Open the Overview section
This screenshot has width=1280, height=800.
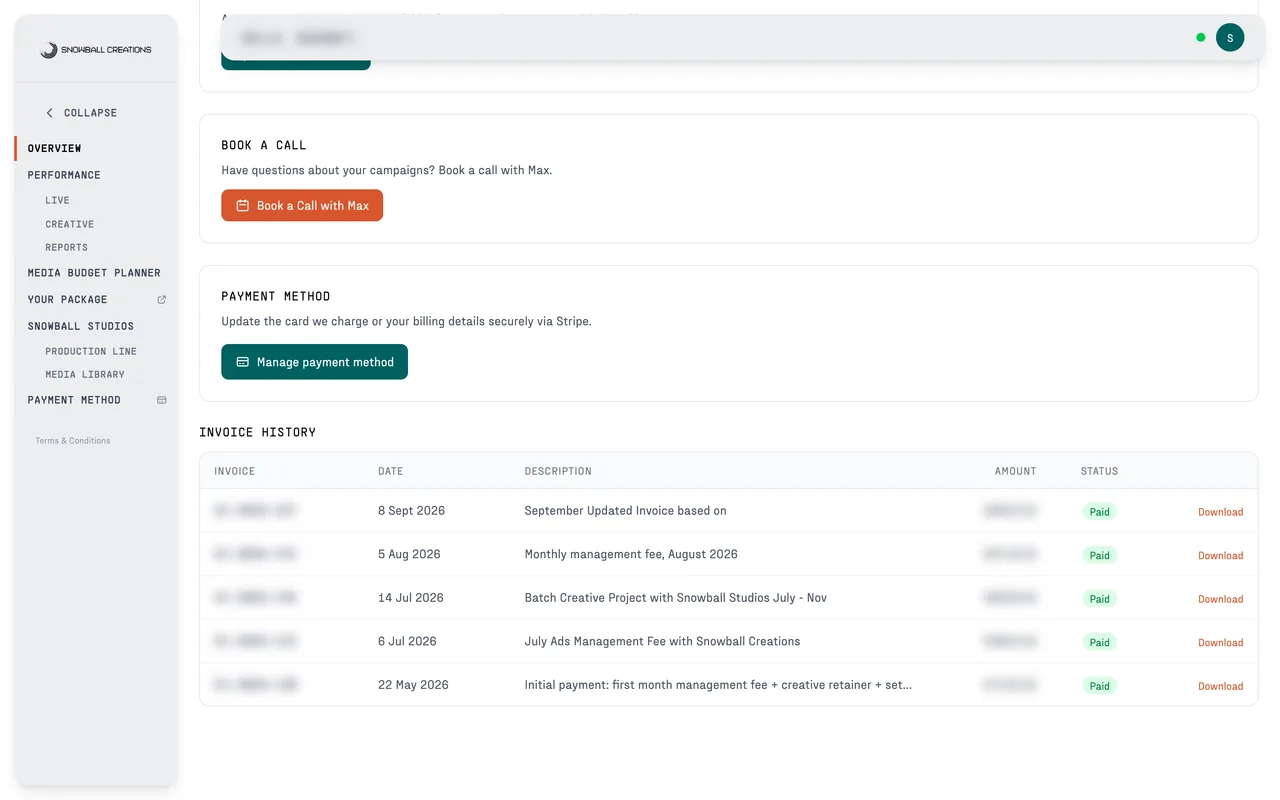(x=54, y=148)
